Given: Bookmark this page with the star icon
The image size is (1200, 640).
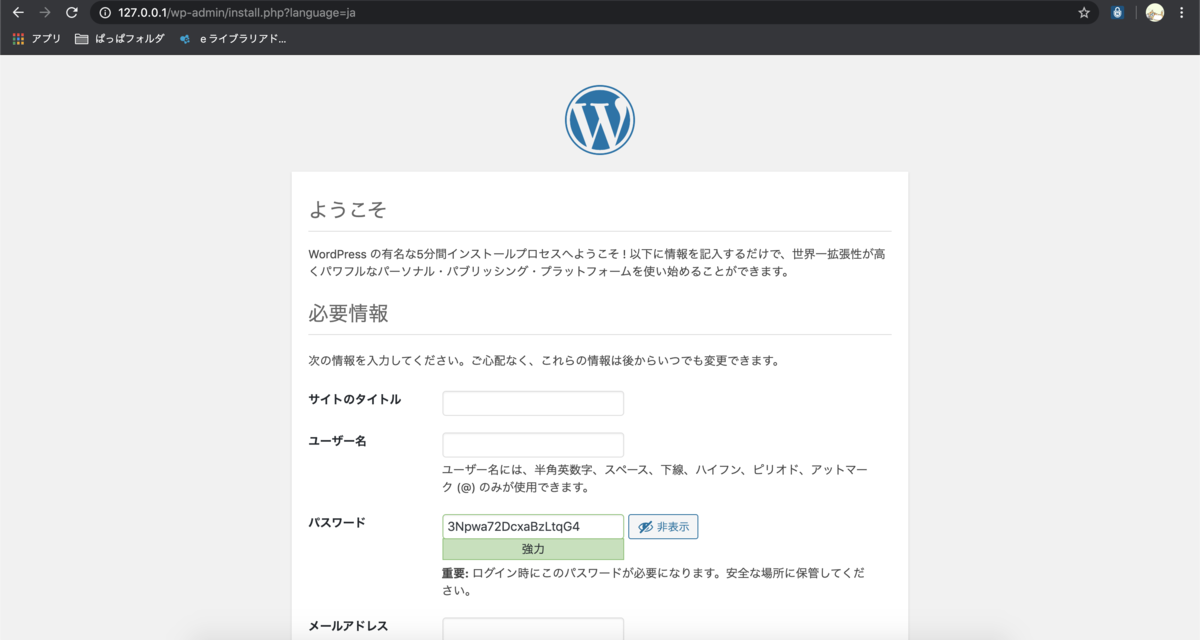Looking at the screenshot, I should pos(1084,13).
